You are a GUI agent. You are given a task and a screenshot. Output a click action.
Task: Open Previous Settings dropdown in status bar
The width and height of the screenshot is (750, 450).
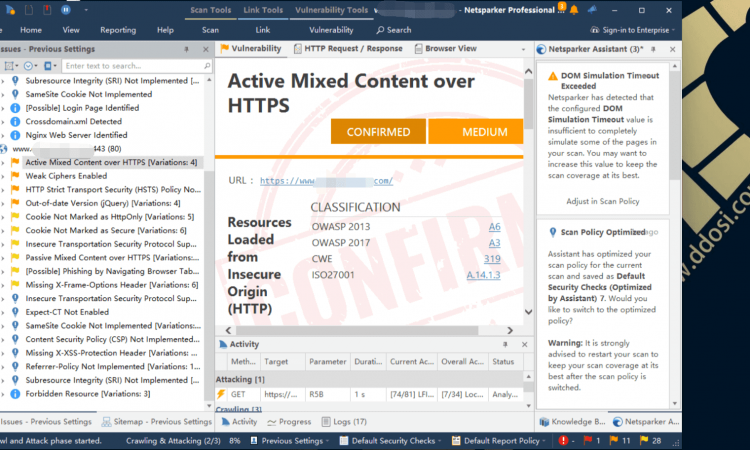290,440
